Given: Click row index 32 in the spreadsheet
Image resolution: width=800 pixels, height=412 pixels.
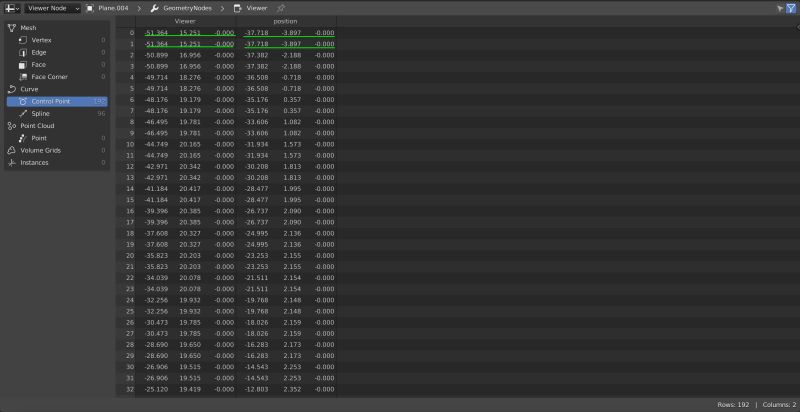Looking at the screenshot, I should [130, 390].
